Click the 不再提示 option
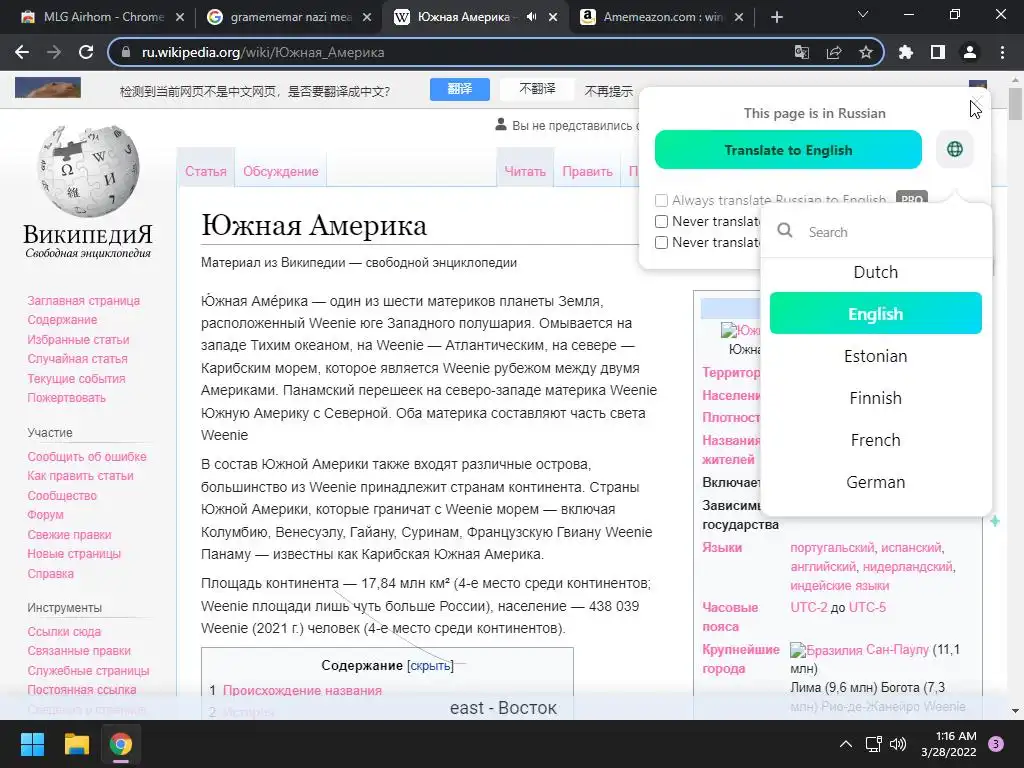Screen dimensions: 1024x768 point(609,91)
